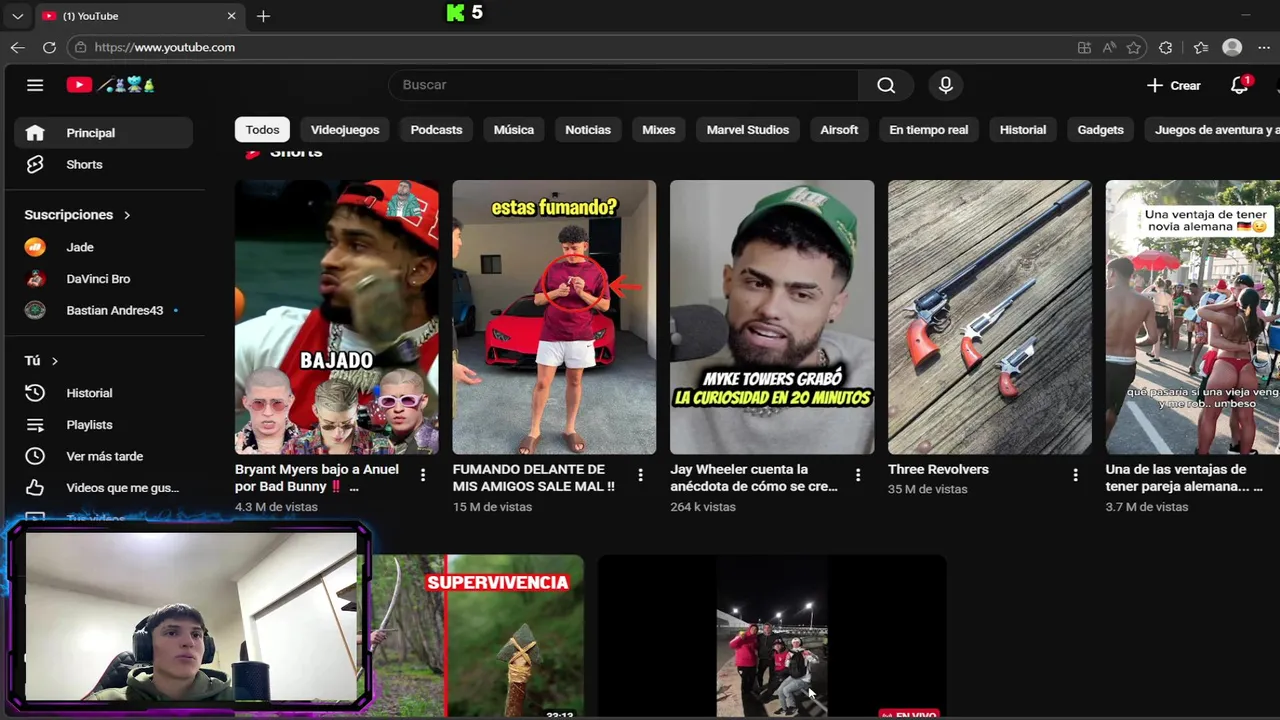Open estas fumando short thumbnail
The image size is (1280, 720).
tap(554, 317)
